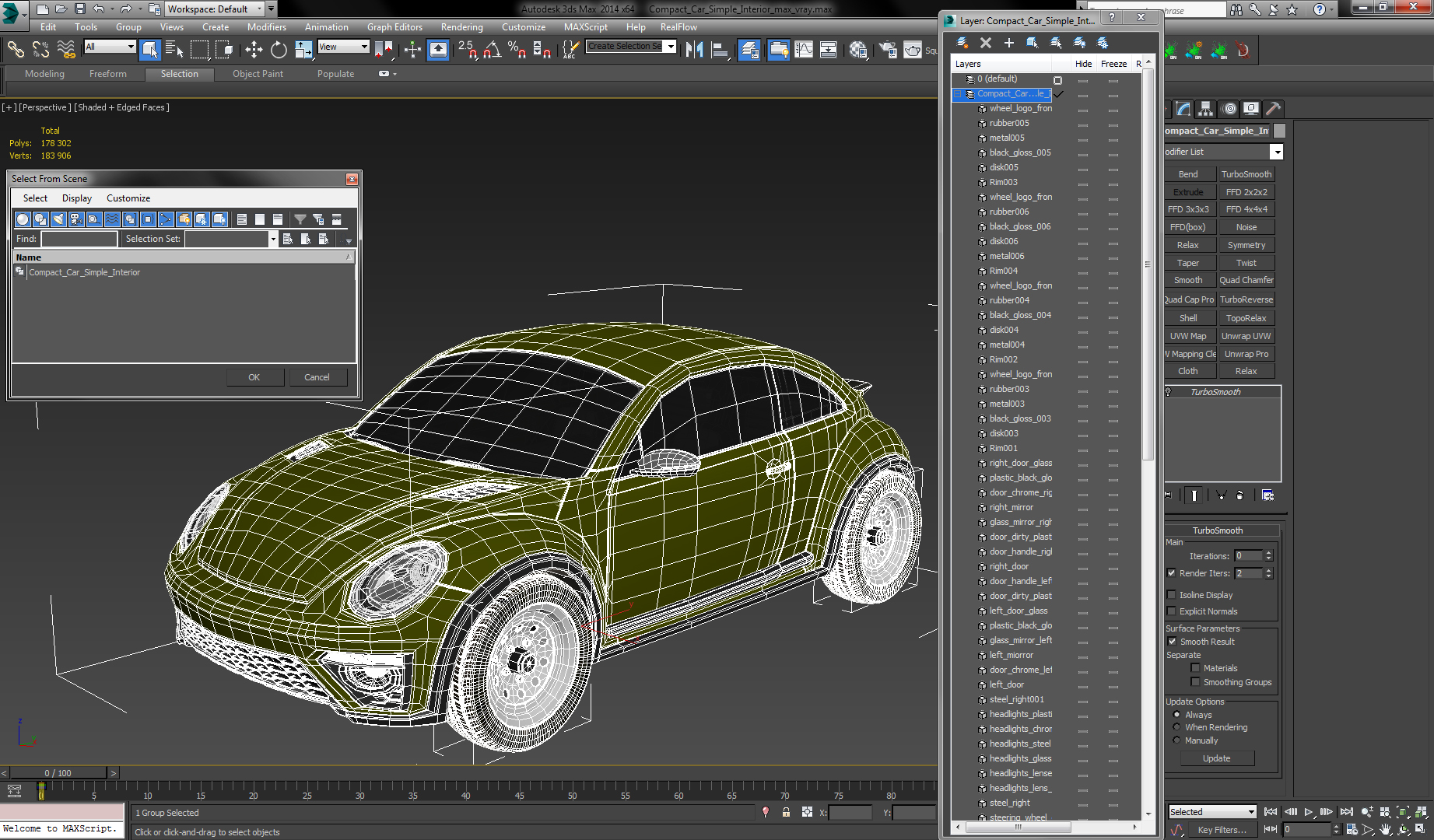Toggle Display Bone Objects filter icon

point(166,219)
